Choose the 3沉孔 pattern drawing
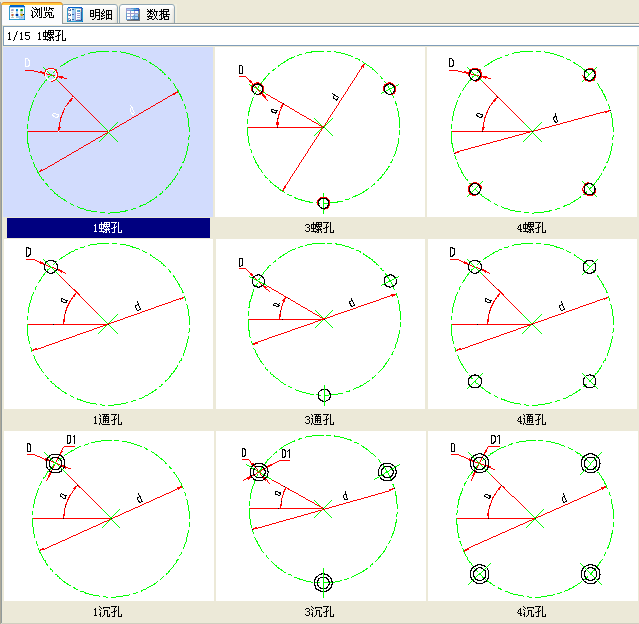 pos(320,516)
